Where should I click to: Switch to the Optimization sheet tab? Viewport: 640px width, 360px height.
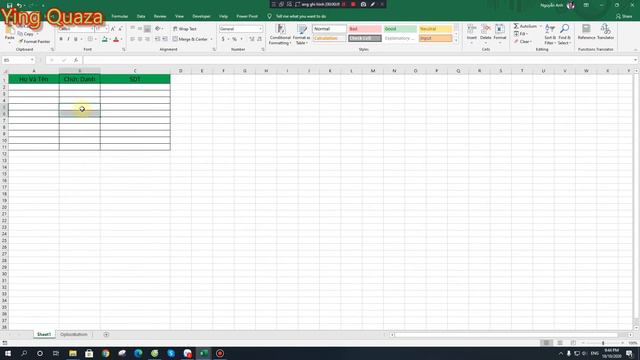click(74, 334)
